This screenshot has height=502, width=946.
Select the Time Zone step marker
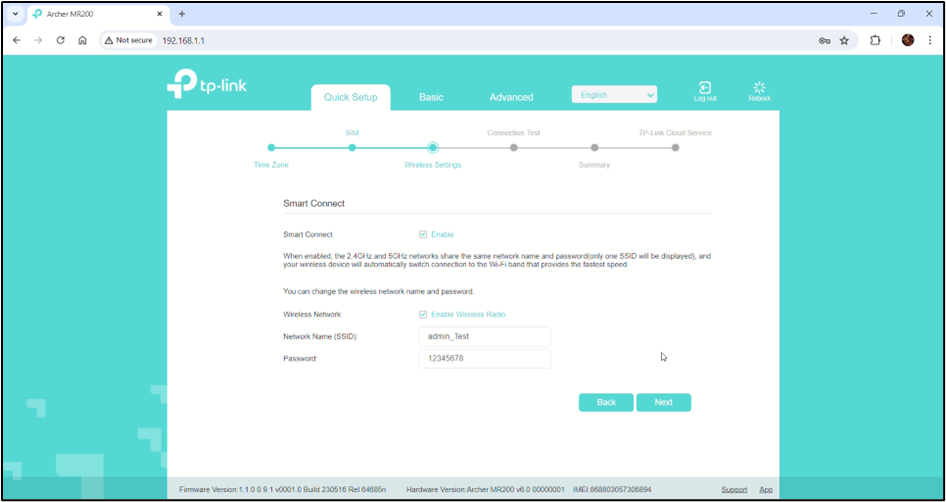point(271,148)
